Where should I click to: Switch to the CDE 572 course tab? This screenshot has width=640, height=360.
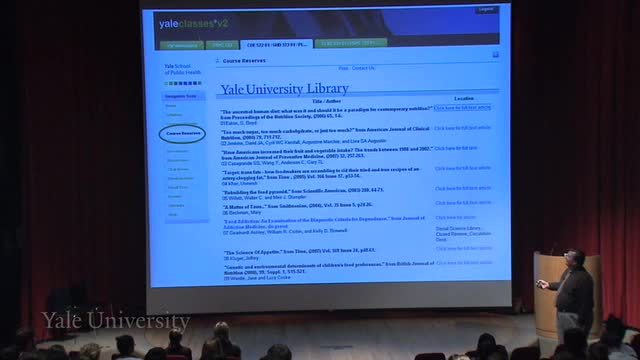tap(276, 44)
